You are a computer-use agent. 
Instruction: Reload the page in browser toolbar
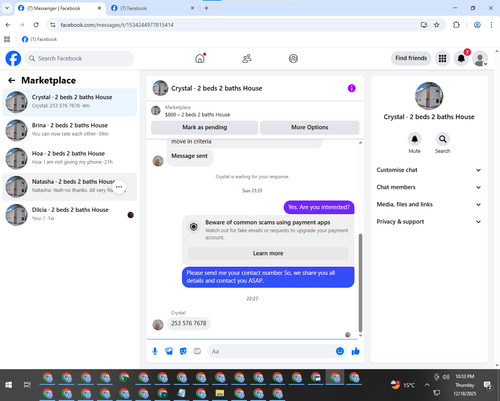tap(36, 25)
